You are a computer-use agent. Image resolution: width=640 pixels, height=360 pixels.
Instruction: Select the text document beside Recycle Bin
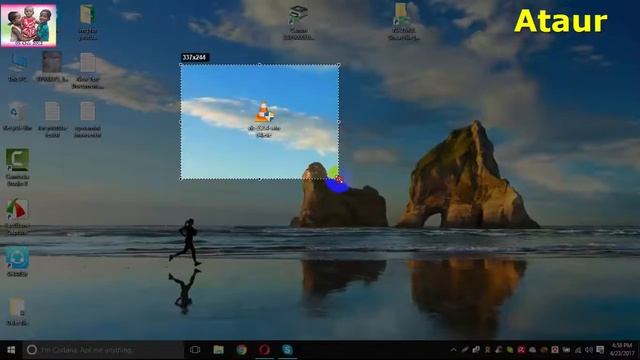pos(52,120)
